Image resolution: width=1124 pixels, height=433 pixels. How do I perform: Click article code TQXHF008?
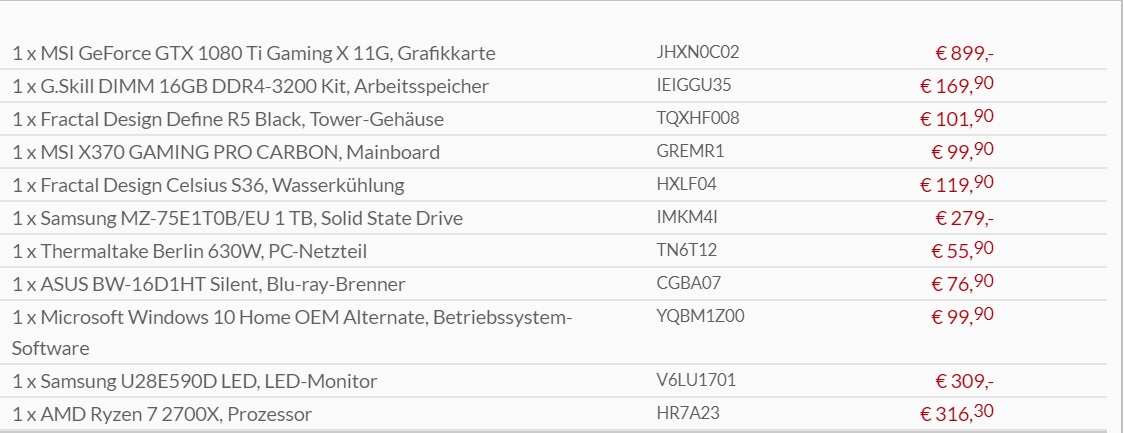coord(697,118)
